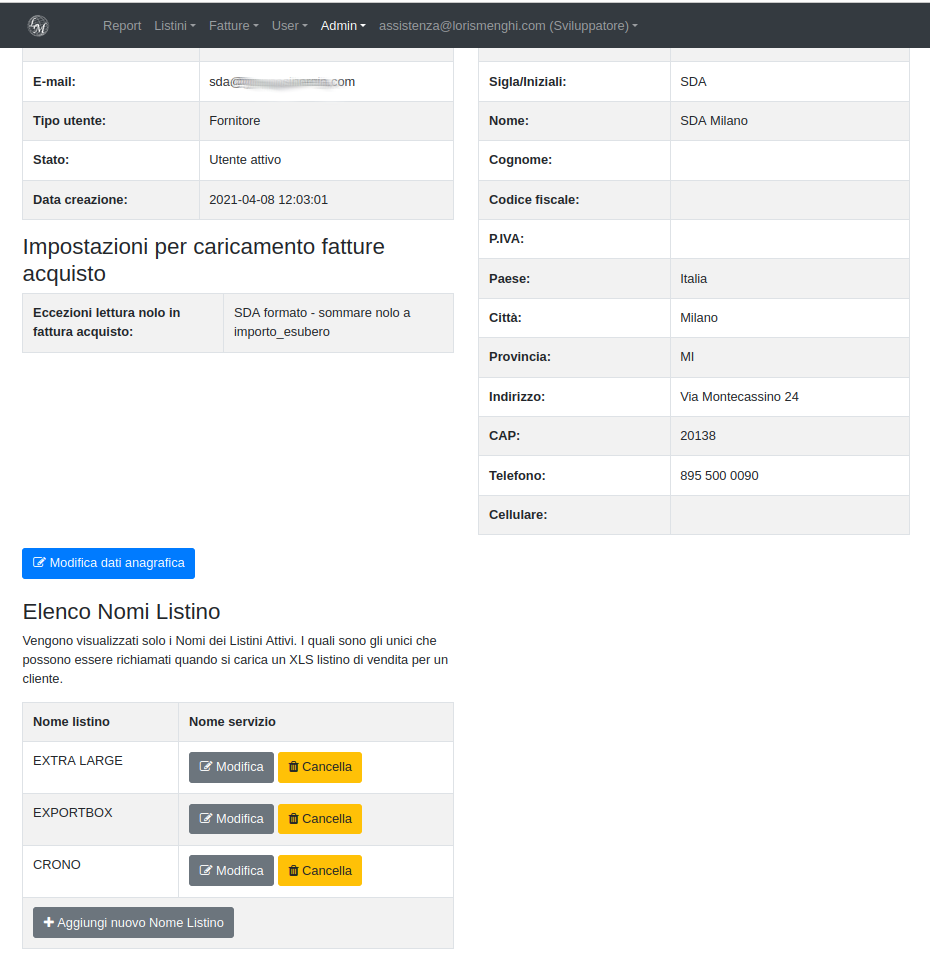The width and height of the screenshot is (930, 959).
Task: Click edit icon in CRONO row
Action: coord(206,871)
